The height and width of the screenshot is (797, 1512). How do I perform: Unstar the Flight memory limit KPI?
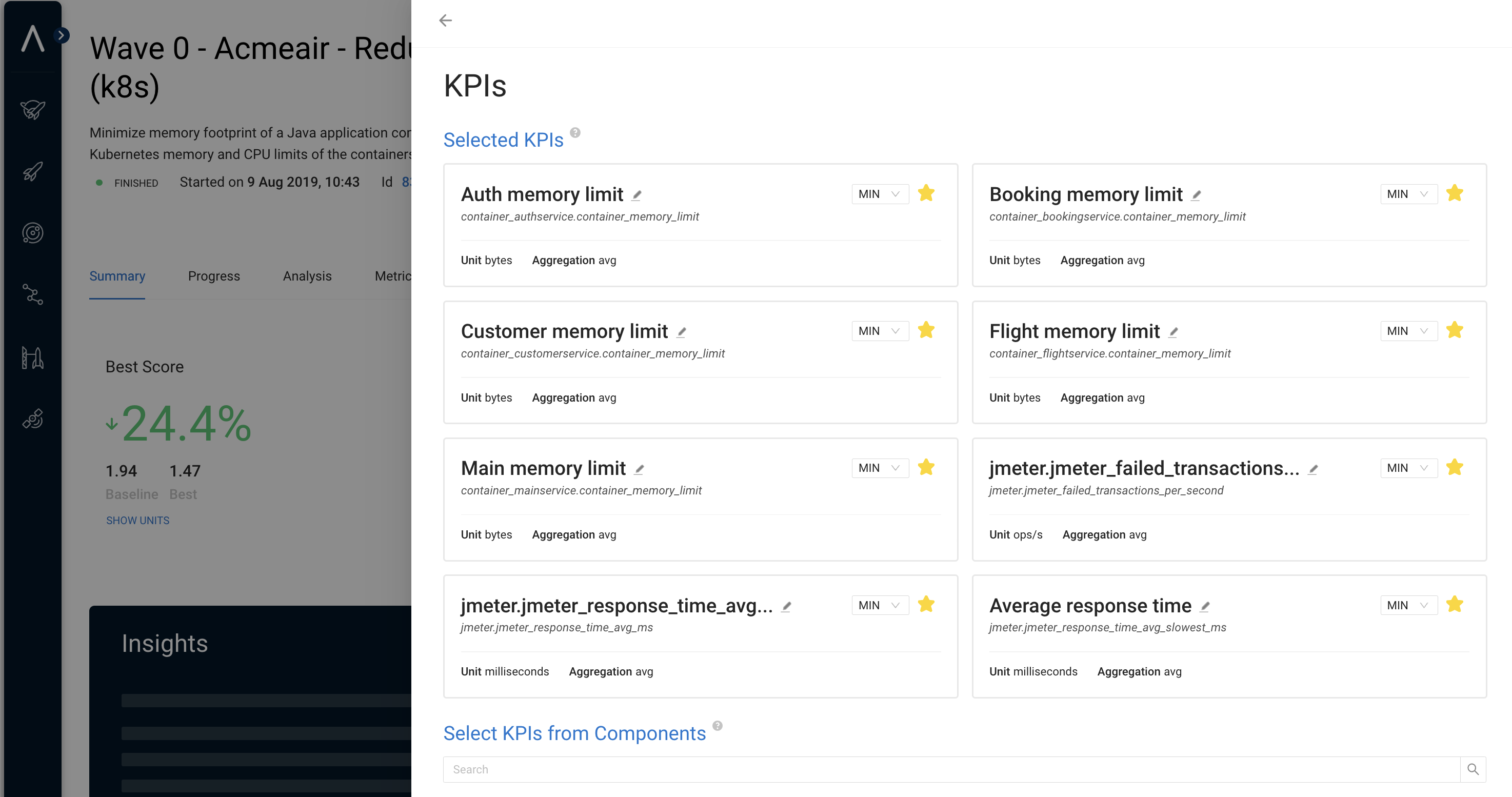pyautogui.click(x=1454, y=330)
